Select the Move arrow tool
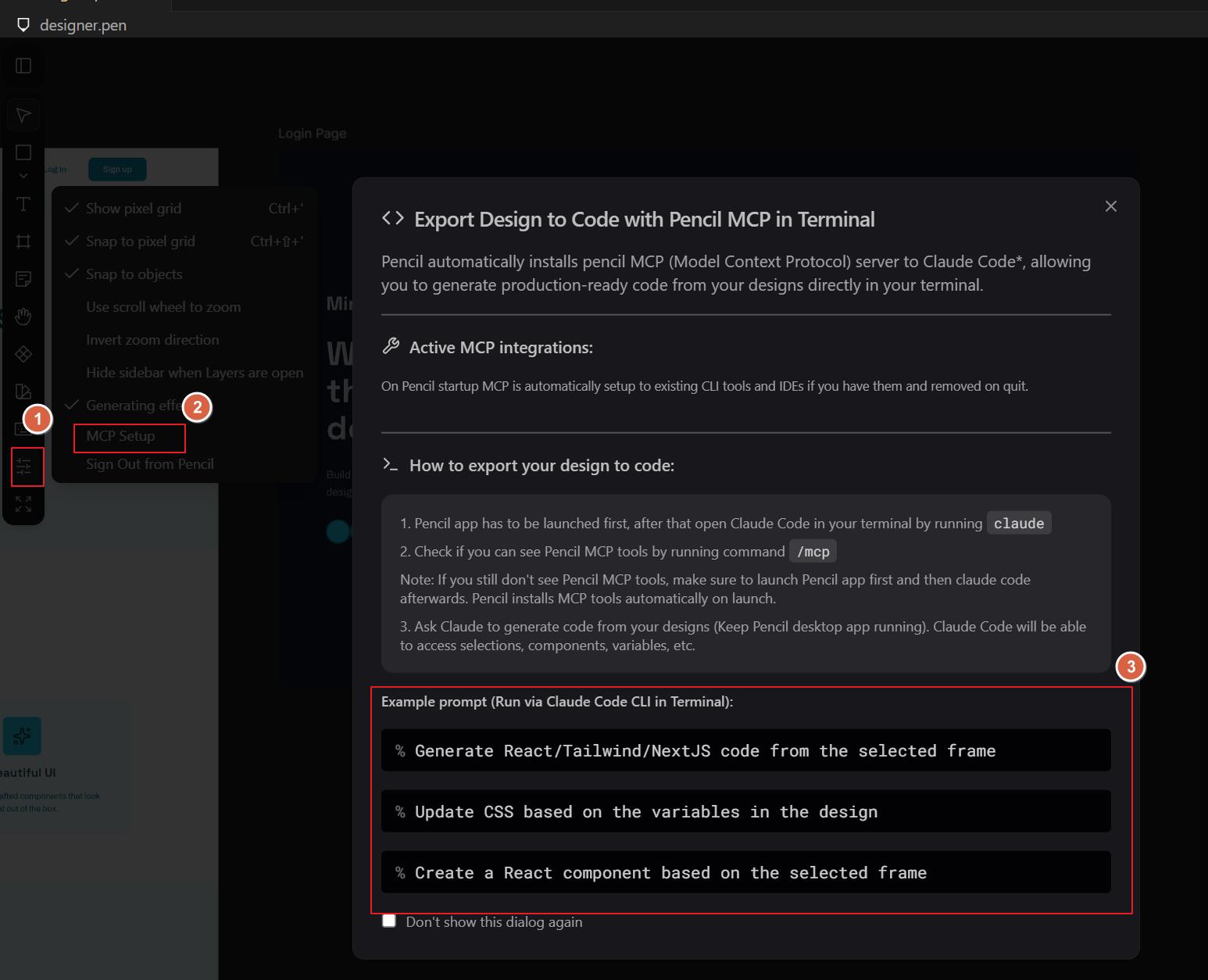The height and width of the screenshot is (980, 1208). click(23, 116)
